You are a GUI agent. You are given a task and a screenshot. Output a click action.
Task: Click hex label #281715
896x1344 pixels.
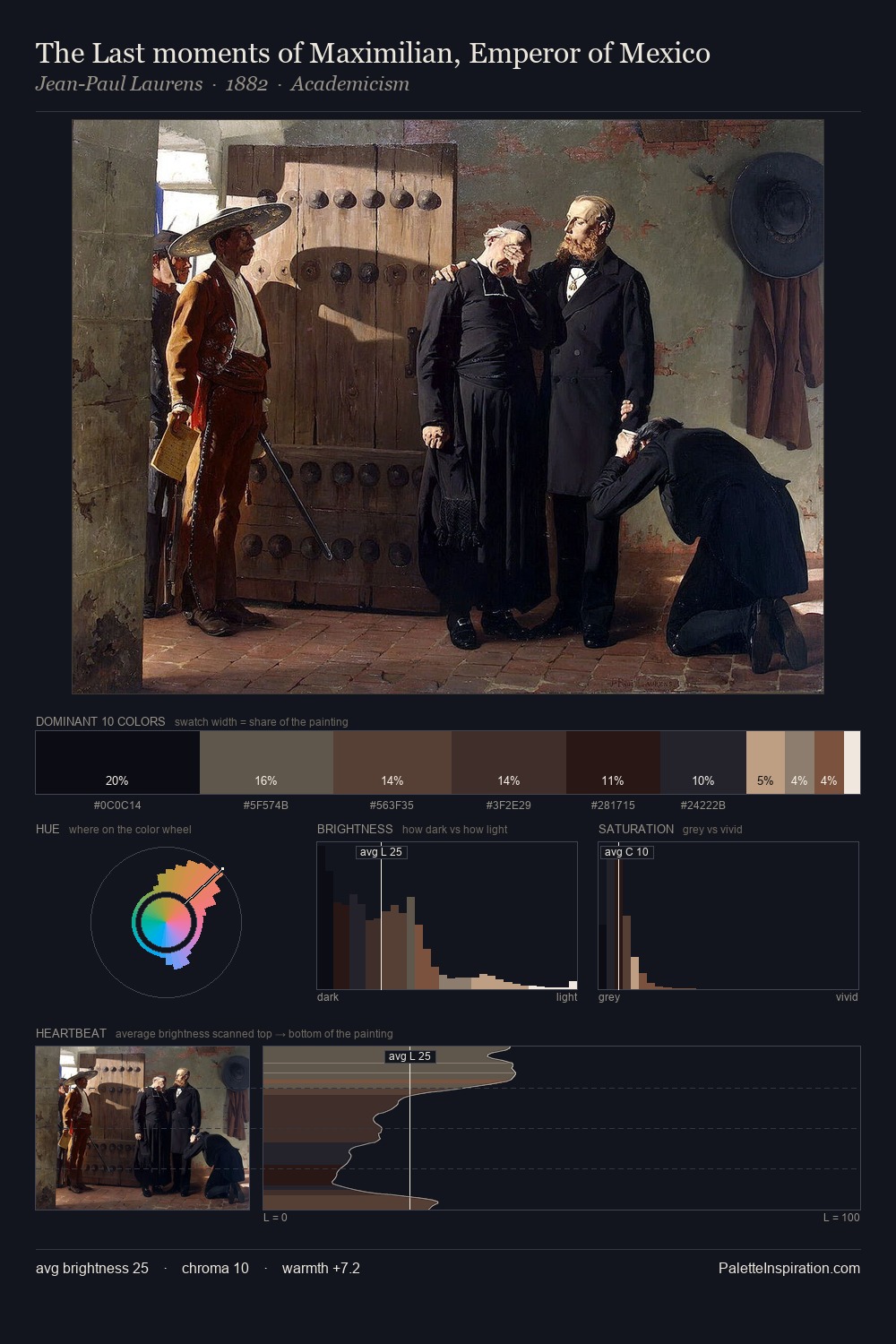pos(613,806)
